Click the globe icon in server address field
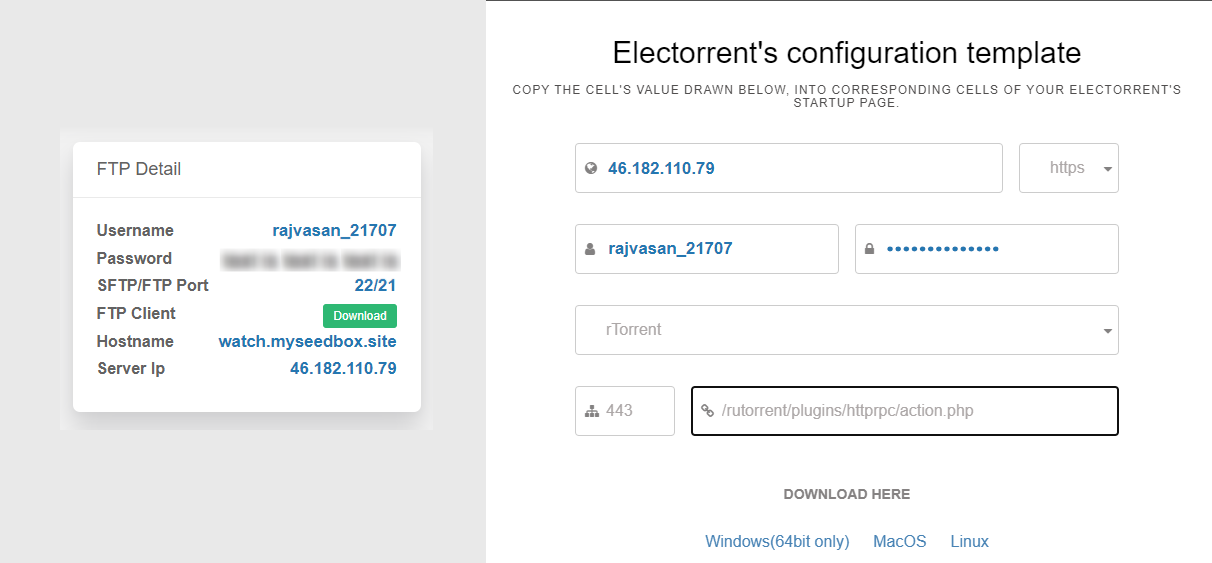The image size is (1212, 563). (x=590, y=169)
